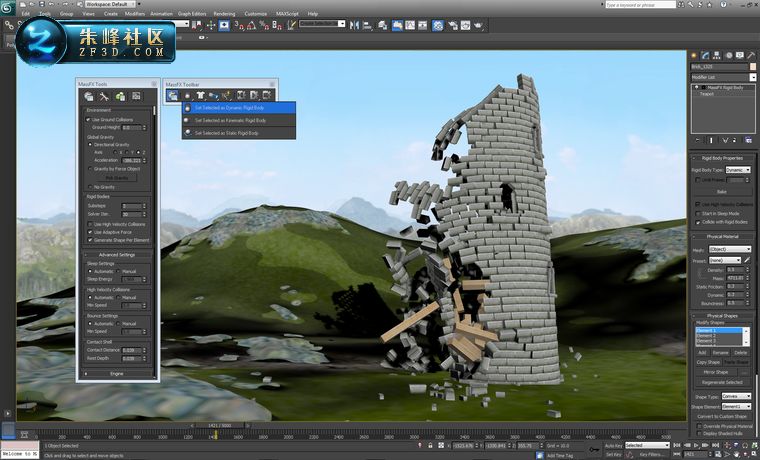The image size is (760, 460).
Task: Click Convert to Custom Shape button
Action: pos(722,416)
